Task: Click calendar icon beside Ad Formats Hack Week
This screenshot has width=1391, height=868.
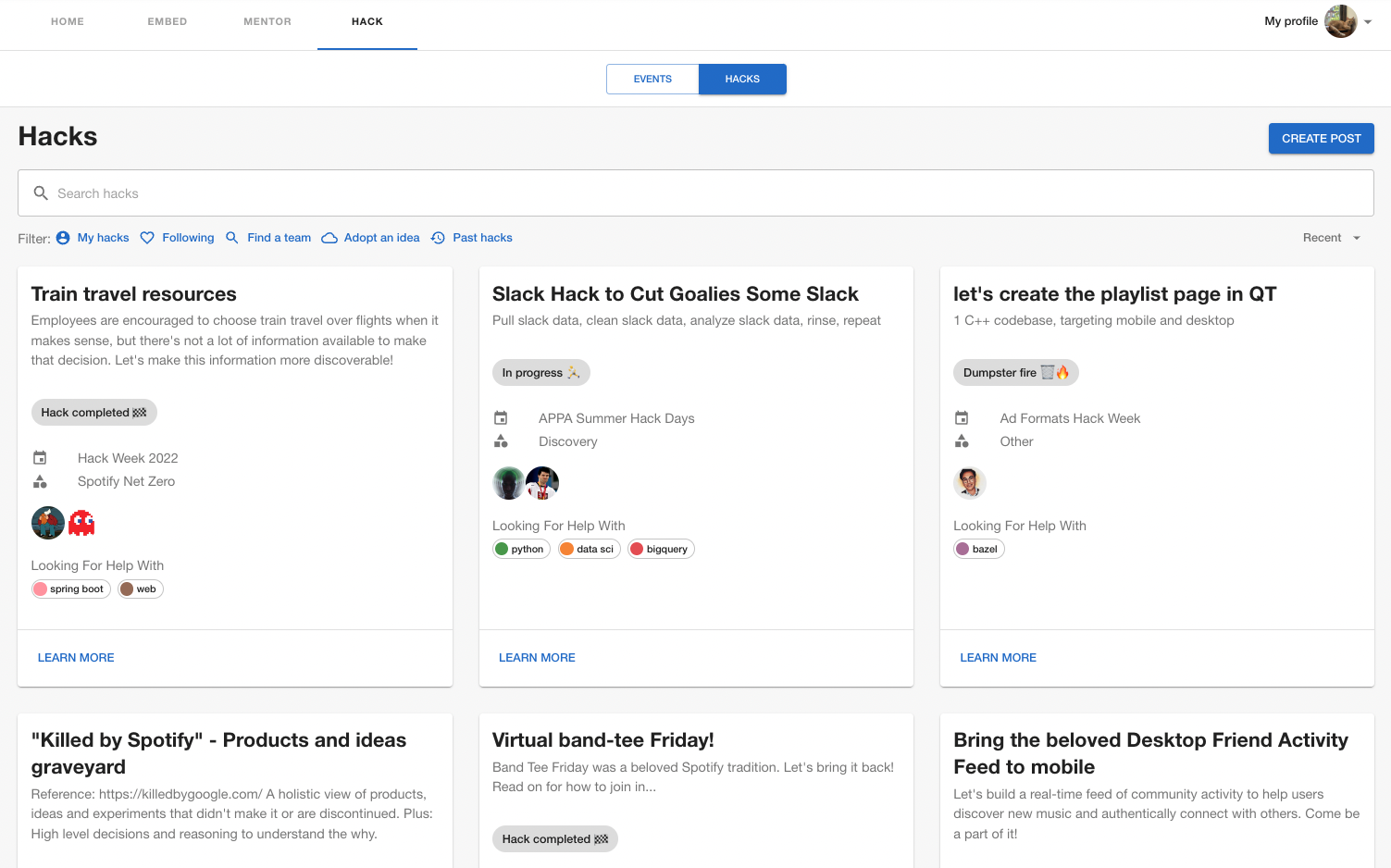Action: 962,418
